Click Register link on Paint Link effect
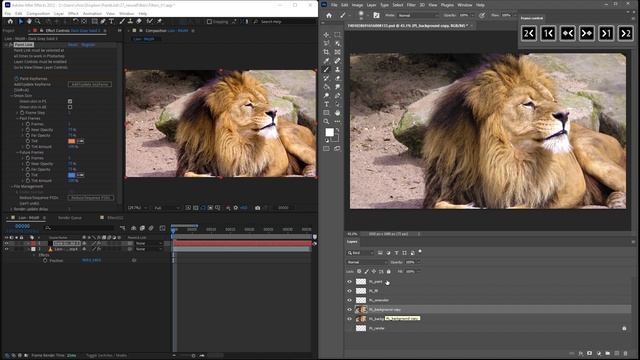640x360 pixels. click(88, 44)
